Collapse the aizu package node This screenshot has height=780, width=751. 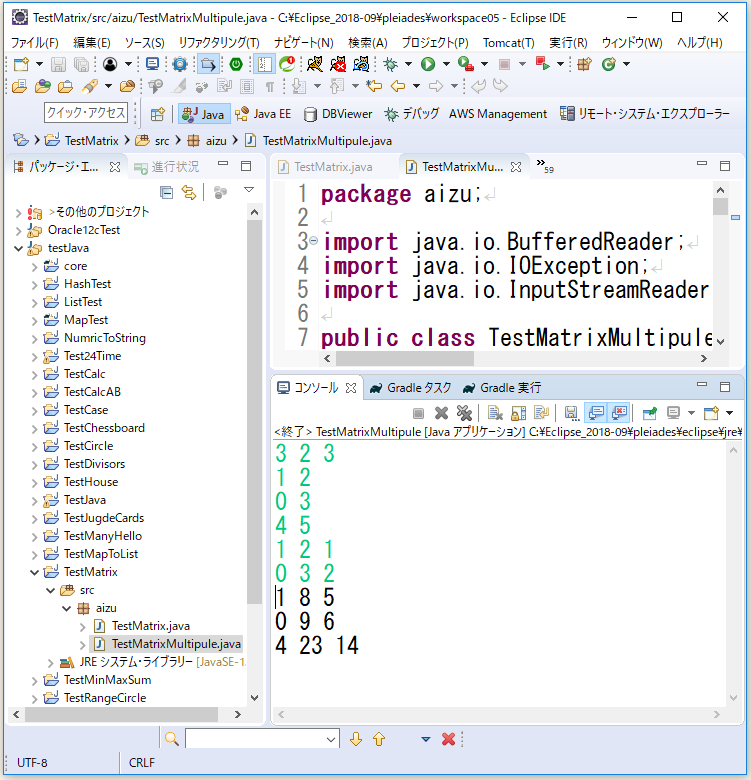point(67,608)
